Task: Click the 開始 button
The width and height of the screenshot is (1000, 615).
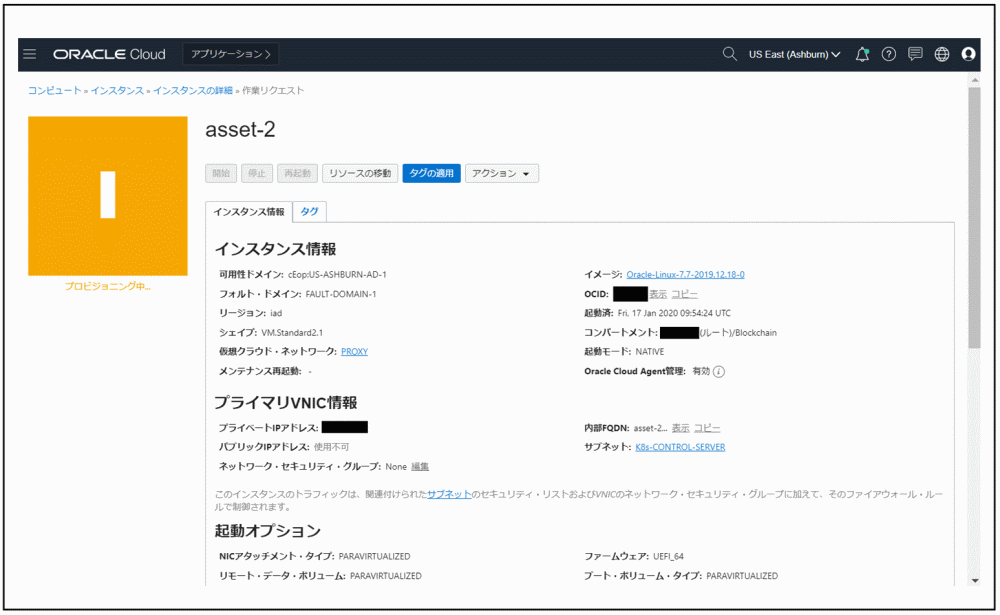Action: (x=221, y=174)
